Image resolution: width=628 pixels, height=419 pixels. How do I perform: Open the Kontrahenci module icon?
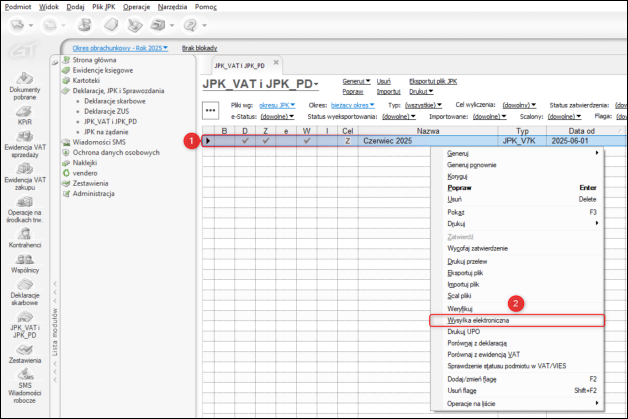point(24,234)
